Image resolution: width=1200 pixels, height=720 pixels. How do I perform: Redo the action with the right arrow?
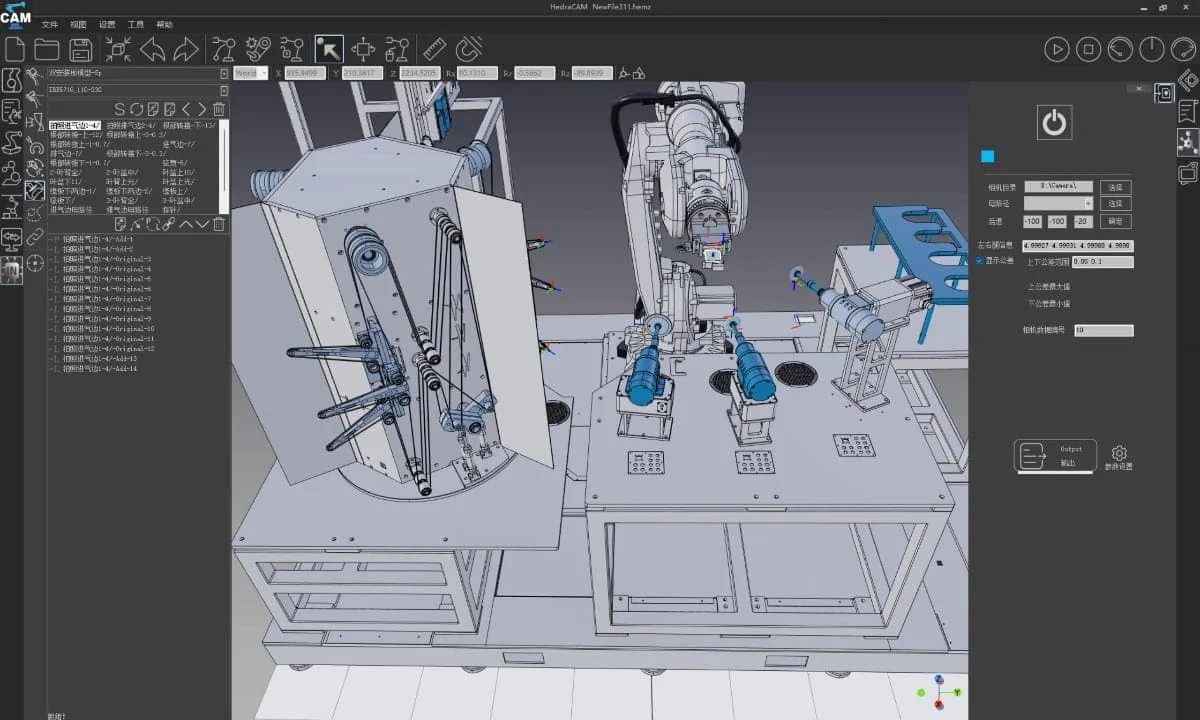pyautogui.click(x=186, y=49)
